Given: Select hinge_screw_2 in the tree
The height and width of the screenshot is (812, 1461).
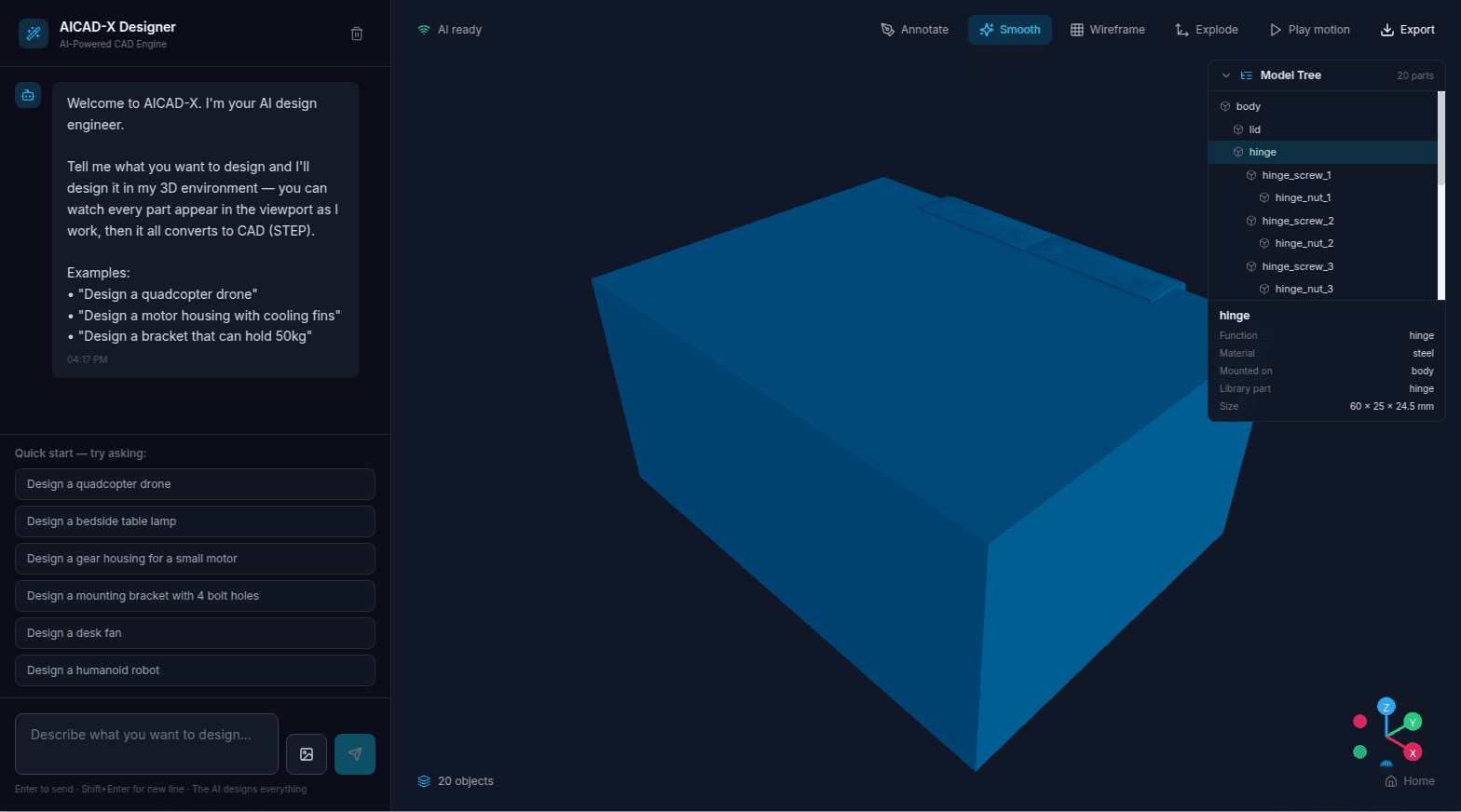Looking at the screenshot, I should tap(1323, 221).
